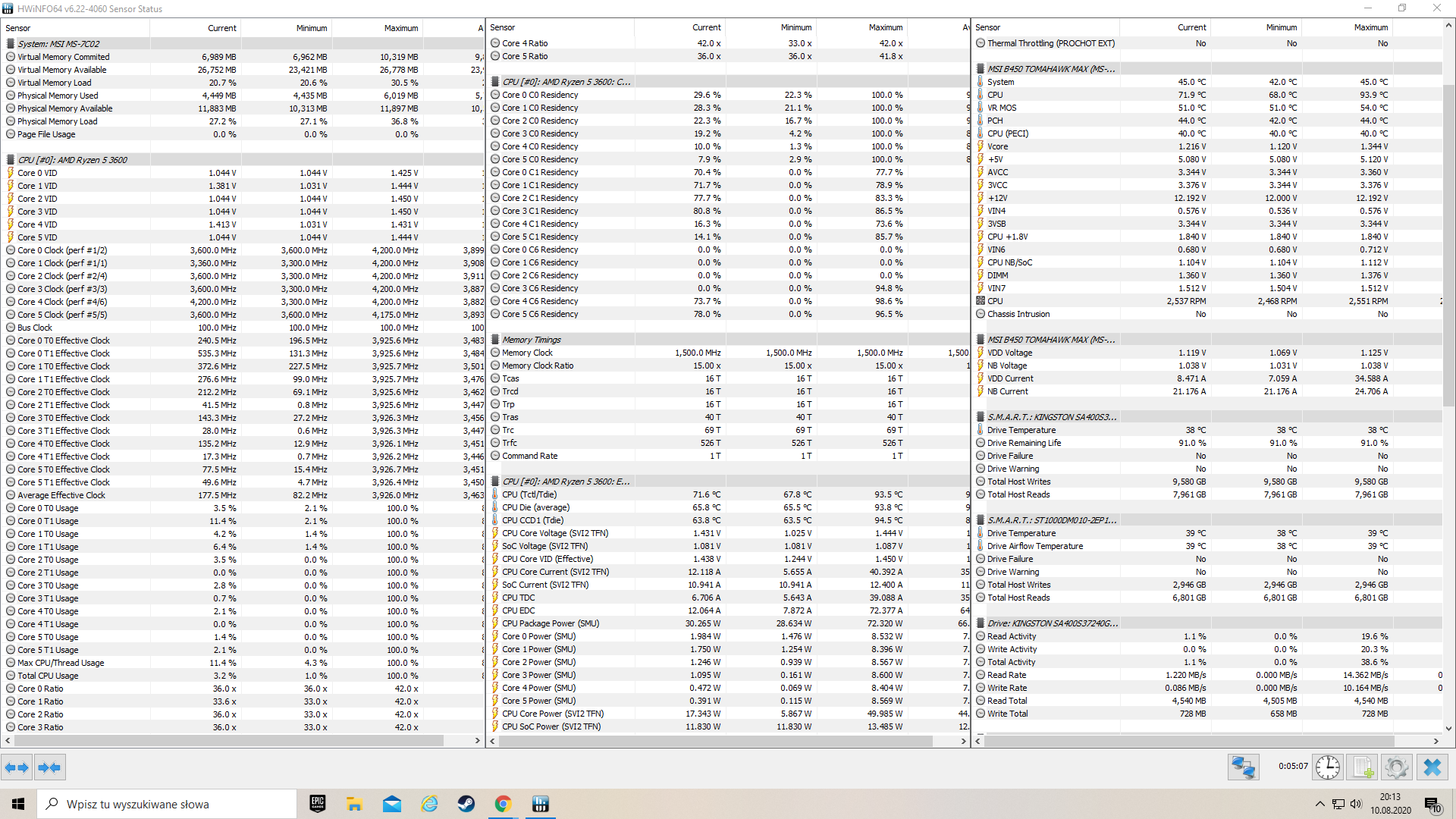
Task: Select the Drive Airflow Temperature row
Action: click(x=1208, y=546)
